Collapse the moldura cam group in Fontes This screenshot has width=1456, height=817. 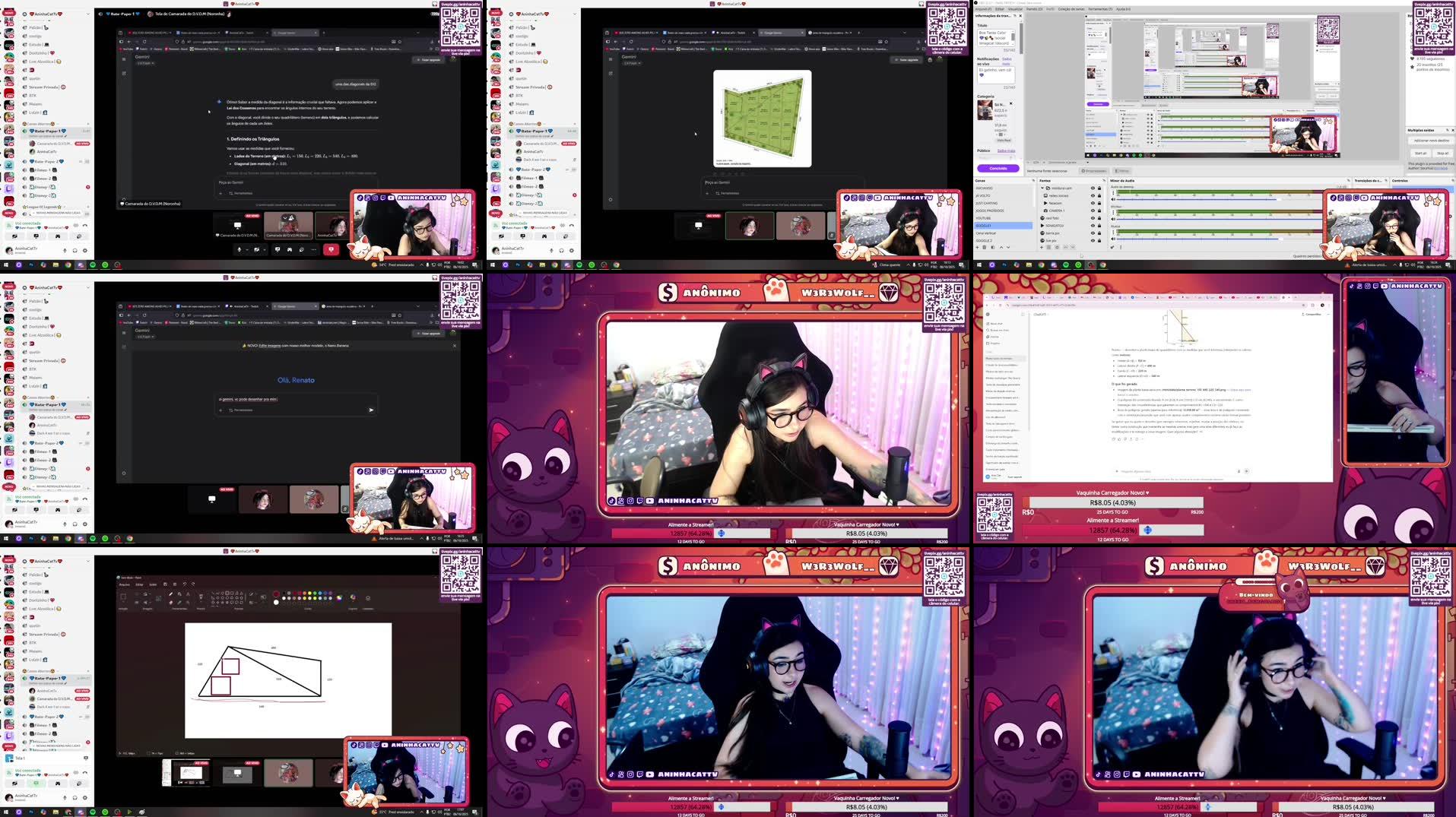point(1042,188)
